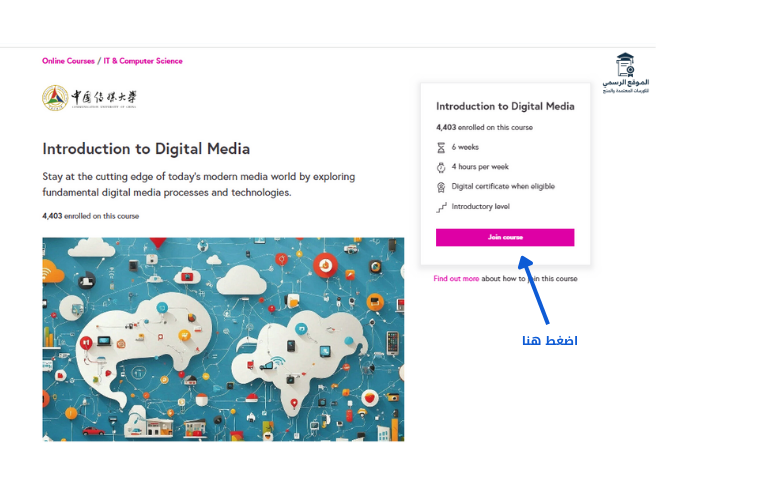This screenshot has height=480, width=758.
Task: Open the Online Courses breadcrumb link
Action: [68, 61]
